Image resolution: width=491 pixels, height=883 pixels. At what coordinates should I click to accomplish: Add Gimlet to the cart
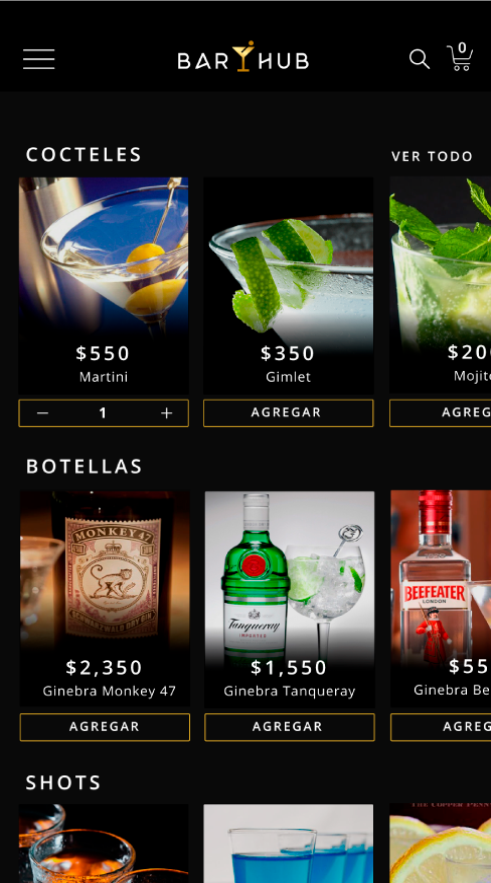[x=288, y=413]
